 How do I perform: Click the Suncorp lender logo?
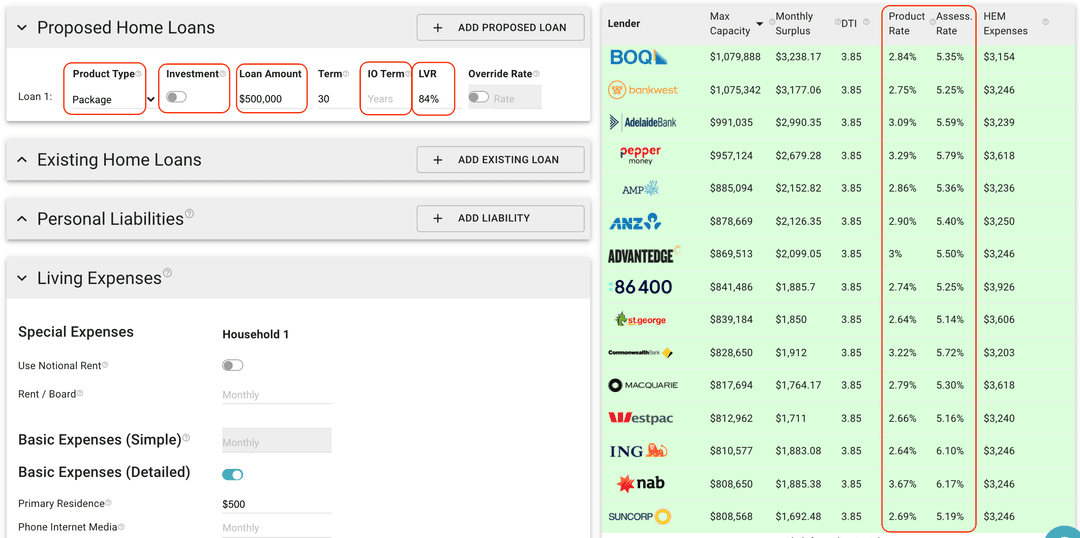click(640, 516)
